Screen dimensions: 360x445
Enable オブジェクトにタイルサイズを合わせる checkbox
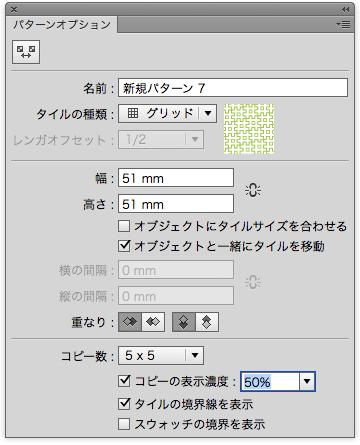pos(124,226)
